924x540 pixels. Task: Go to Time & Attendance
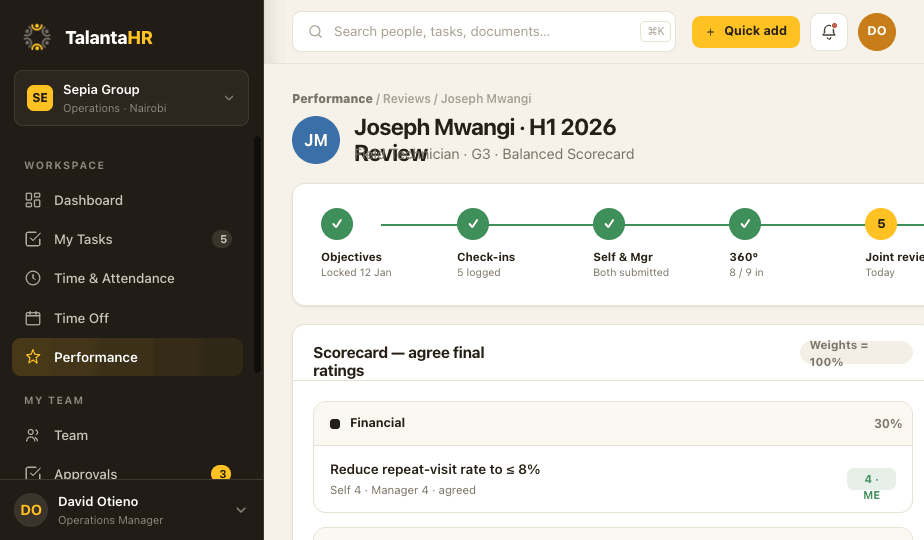pos(127,278)
